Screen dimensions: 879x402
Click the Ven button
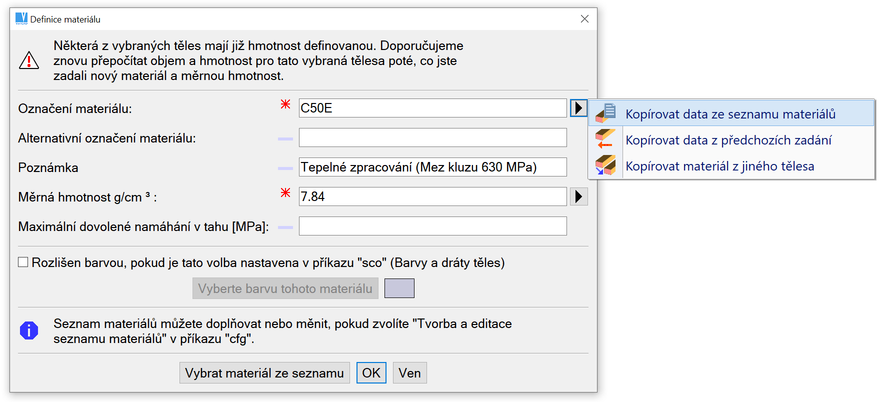(409, 373)
